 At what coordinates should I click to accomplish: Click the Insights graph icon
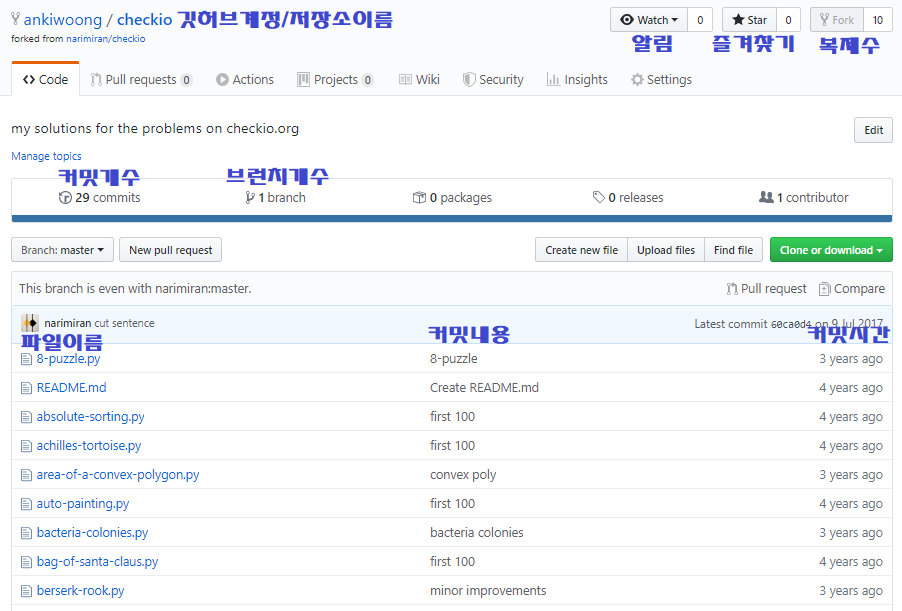click(553, 79)
